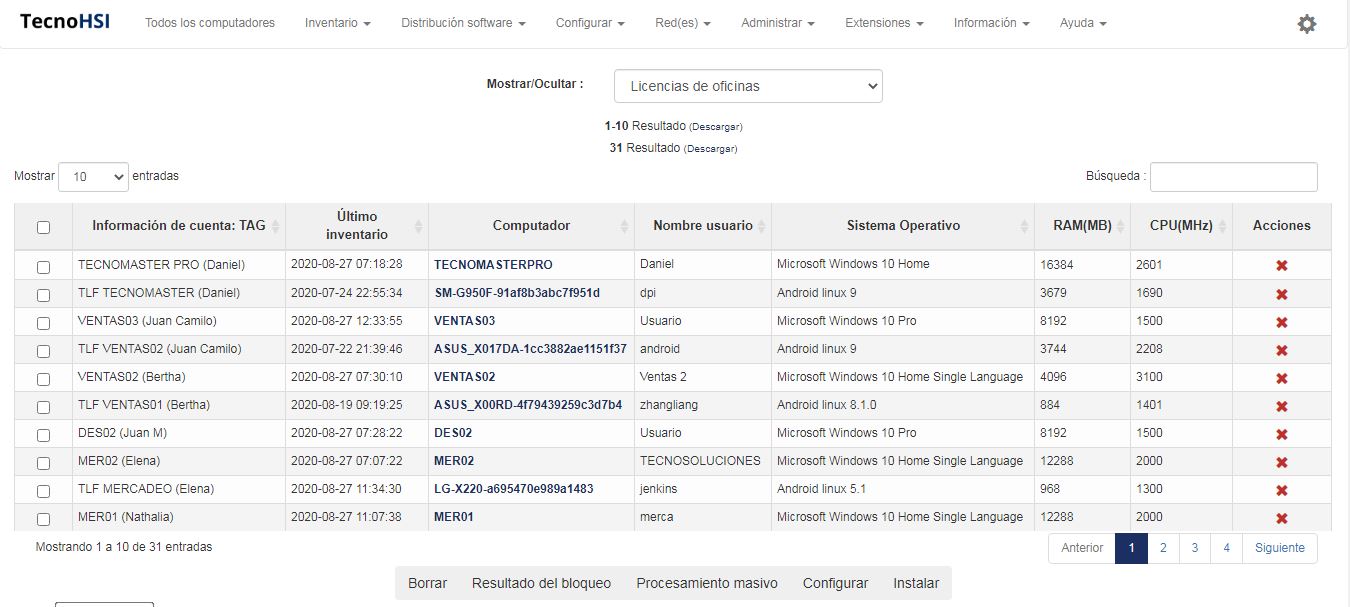This screenshot has width=1350, height=607.
Task: Open the TECNOMASTERPRO computer link
Action: tap(493, 265)
